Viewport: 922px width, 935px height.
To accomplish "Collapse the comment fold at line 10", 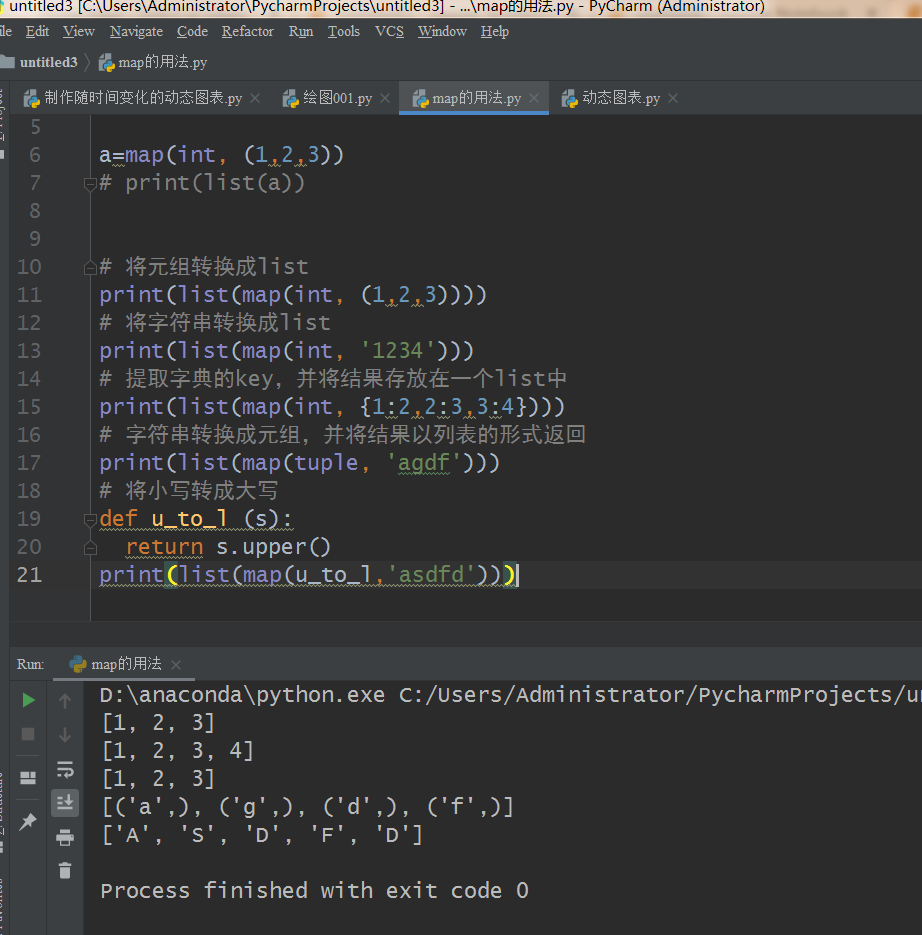I will point(90,267).
